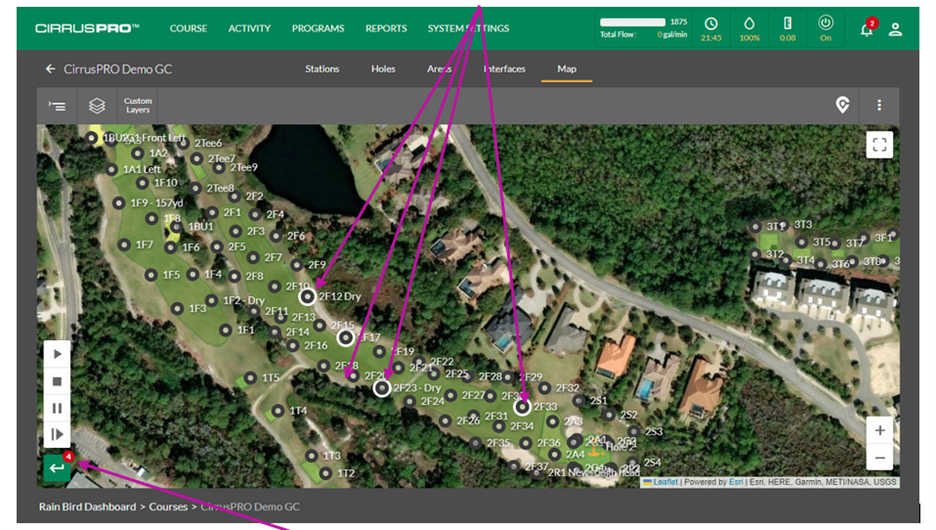Click the CirrusPRO logo
This screenshot has height=530, width=936.
pyautogui.click(x=87, y=28)
